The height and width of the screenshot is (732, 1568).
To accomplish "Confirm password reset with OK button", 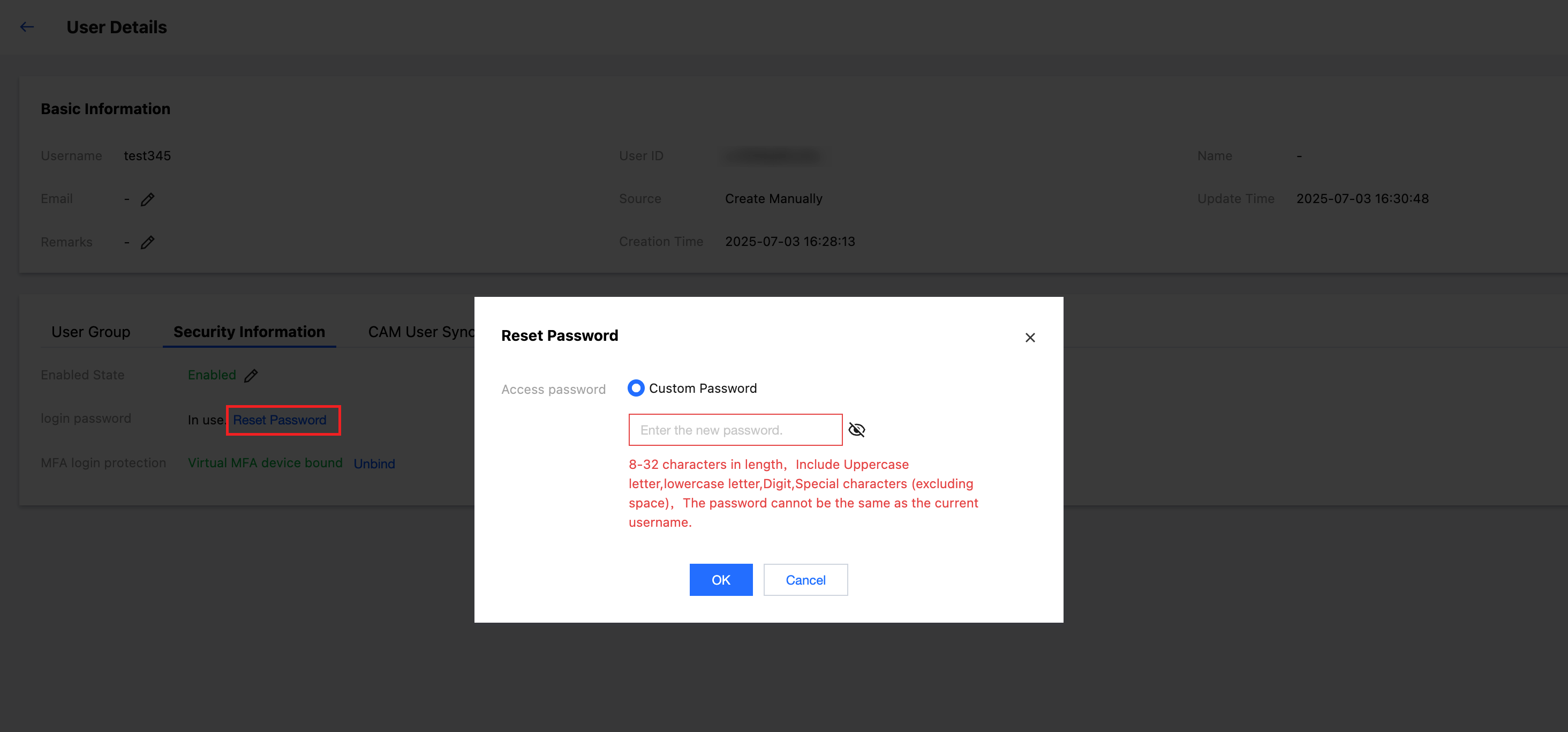I will tap(721, 580).
